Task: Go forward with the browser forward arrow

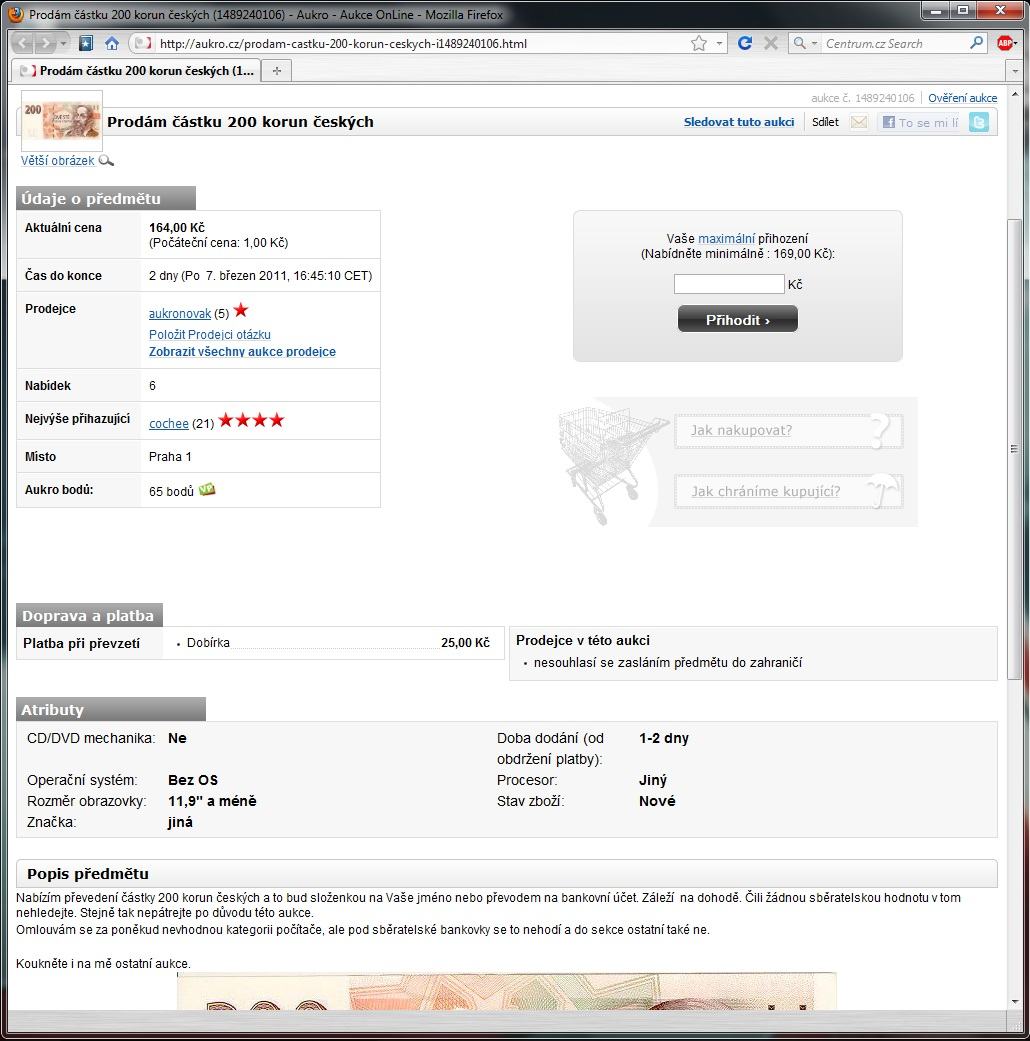Action: click(44, 44)
